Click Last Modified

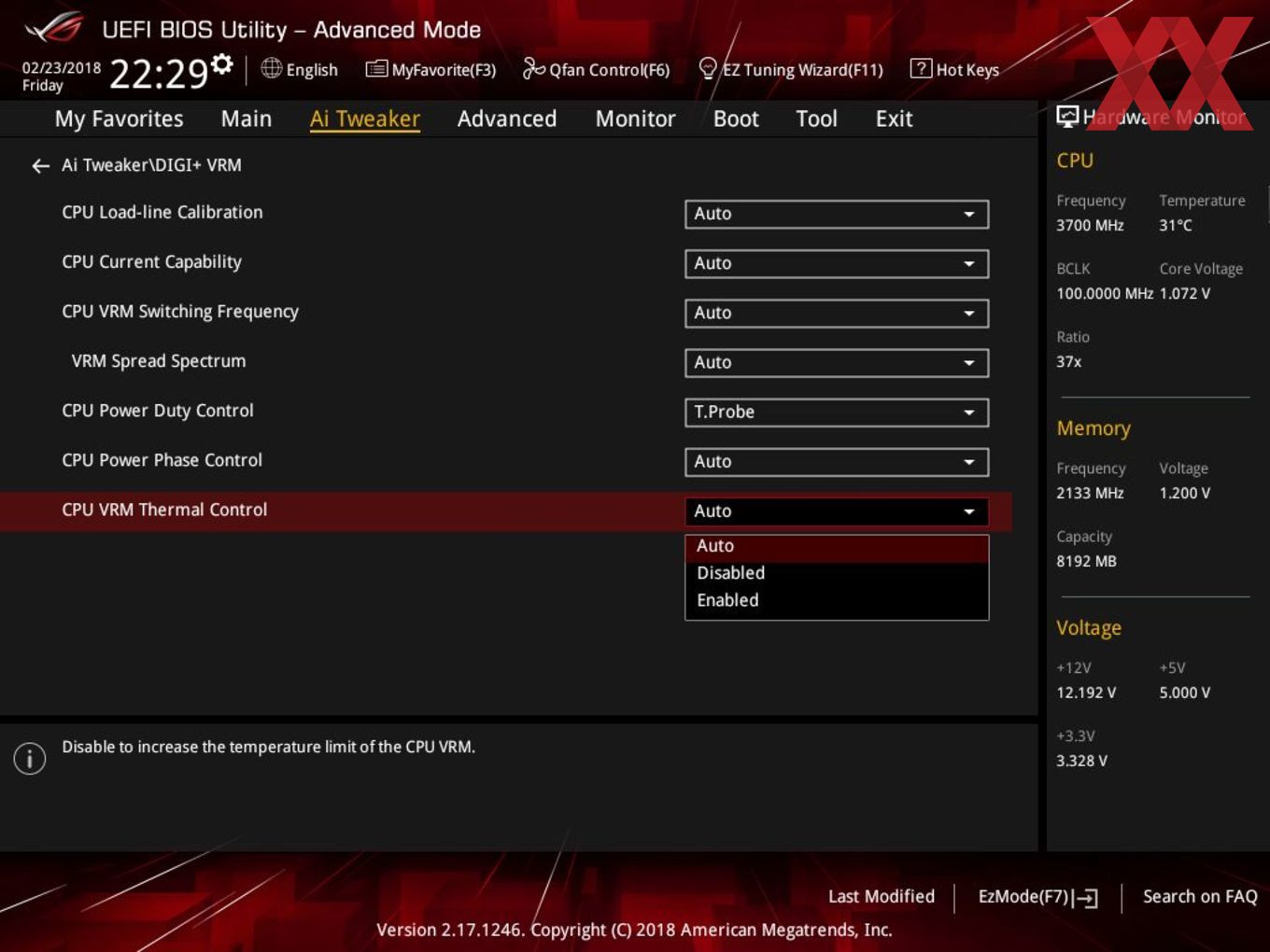882,896
